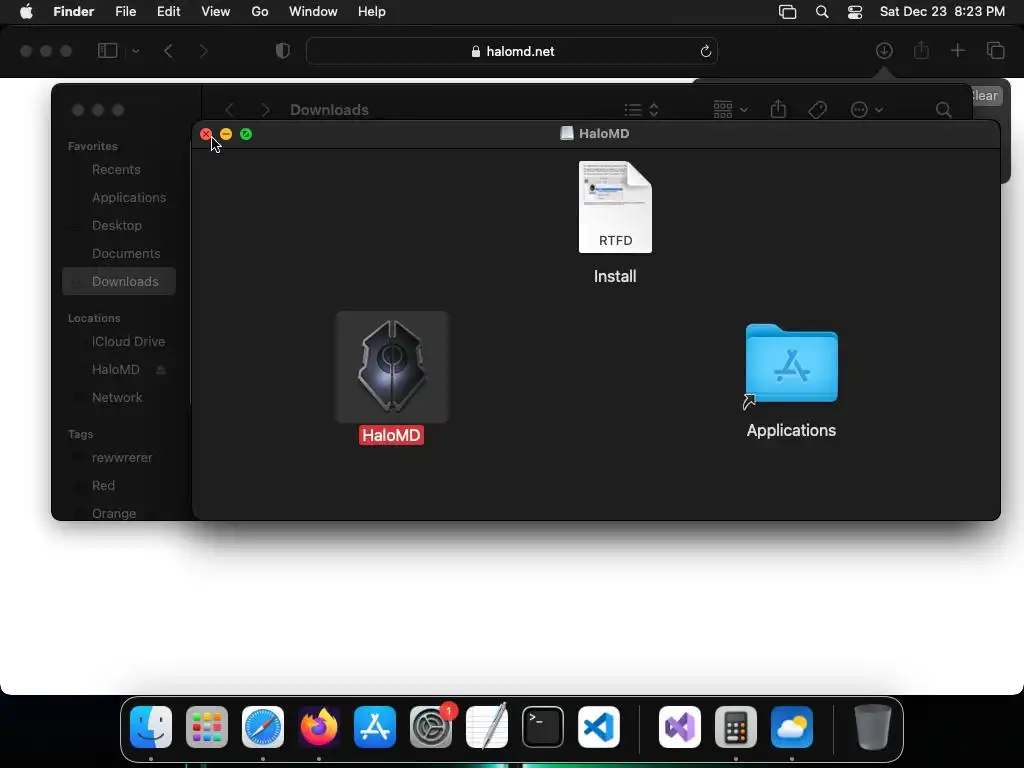Open Trash from the Dock
The height and width of the screenshot is (768, 1024).
(x=872, y=727)
